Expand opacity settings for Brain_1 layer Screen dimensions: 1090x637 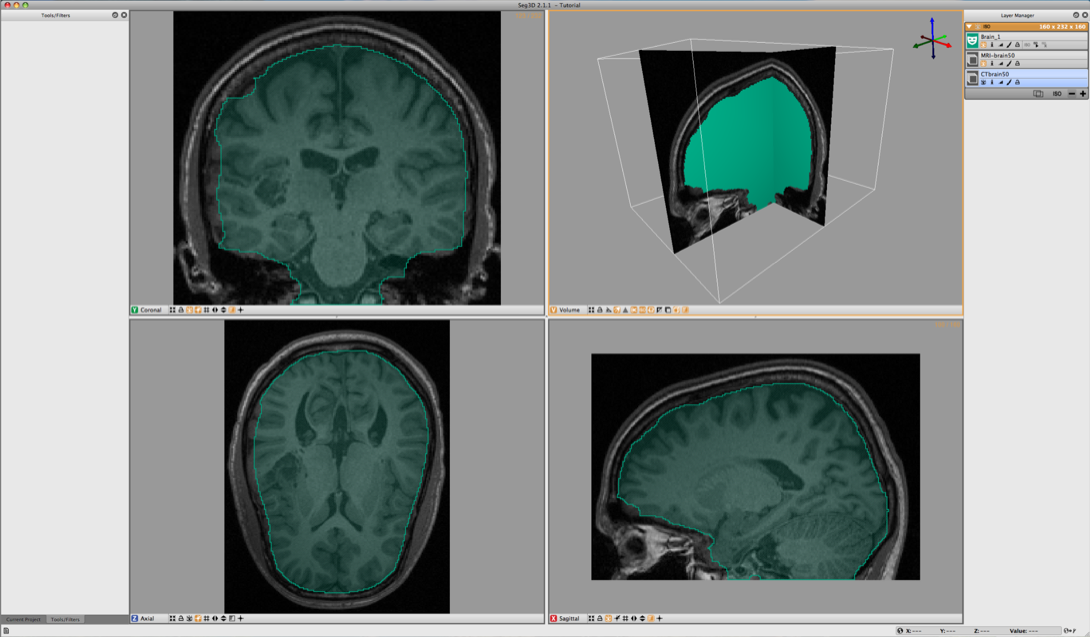[1001, 45]
